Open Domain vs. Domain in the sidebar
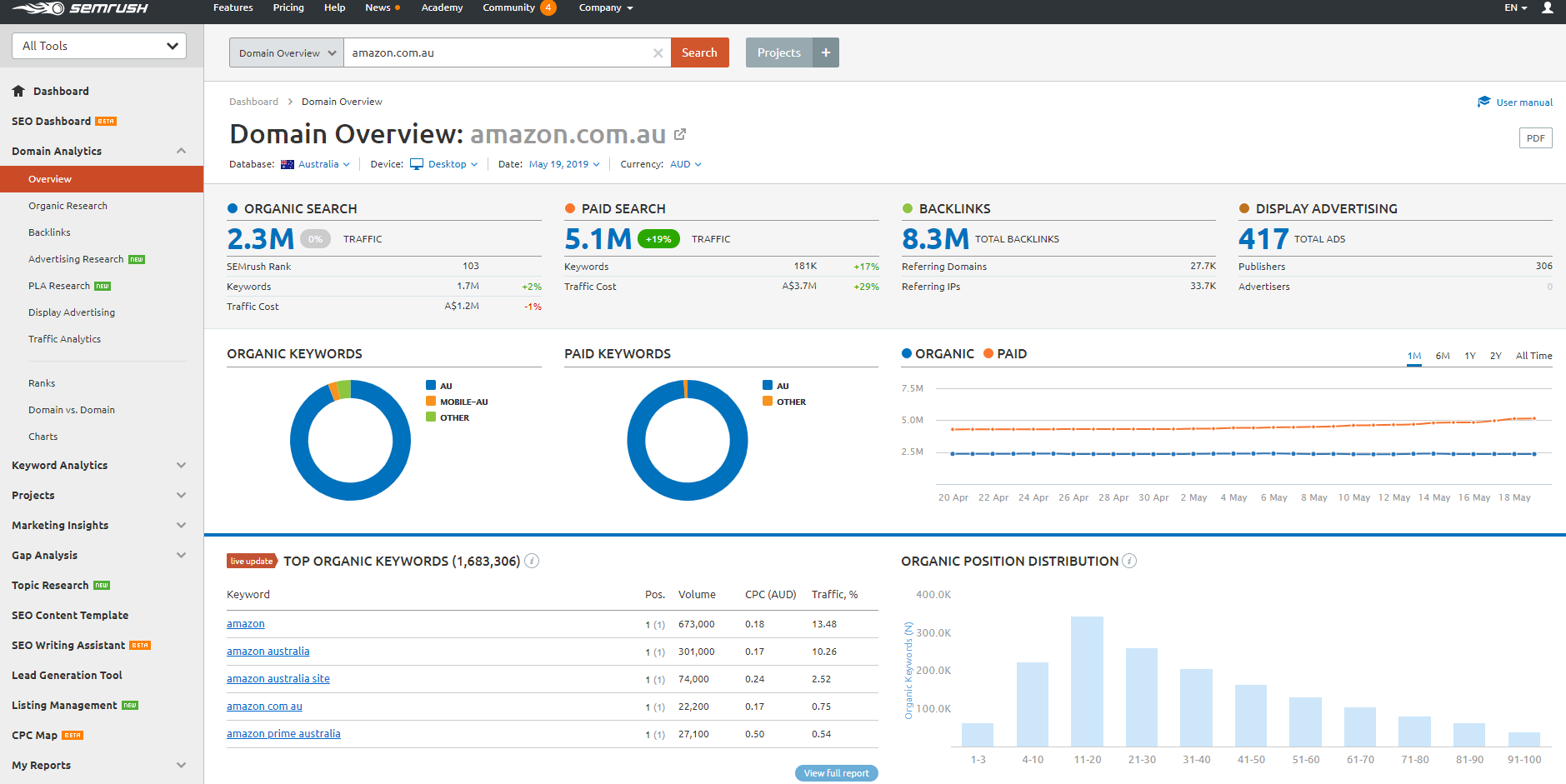This screenshot has height=784, width=1566. [72, 410]
